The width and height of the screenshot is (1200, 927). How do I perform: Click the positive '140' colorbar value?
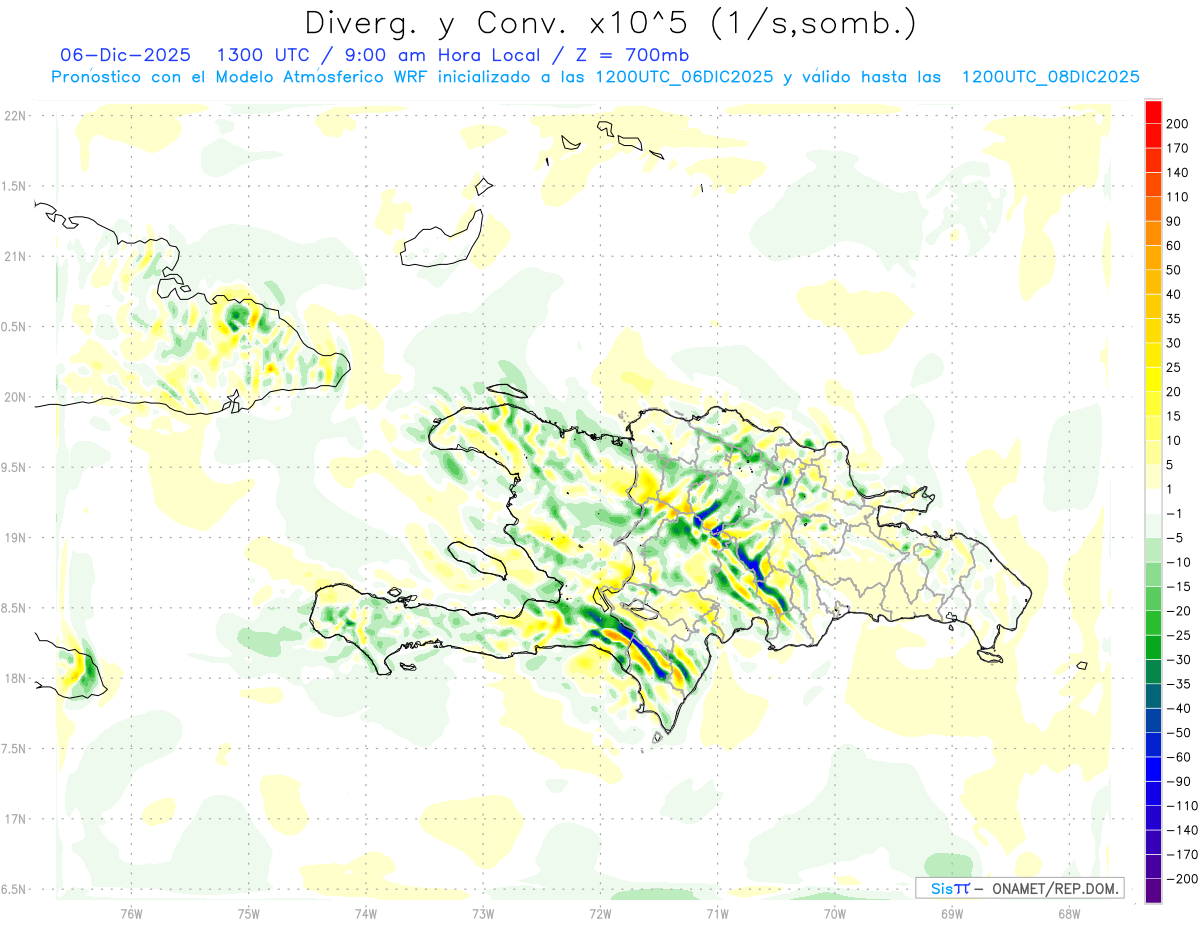click(1178, 173)
